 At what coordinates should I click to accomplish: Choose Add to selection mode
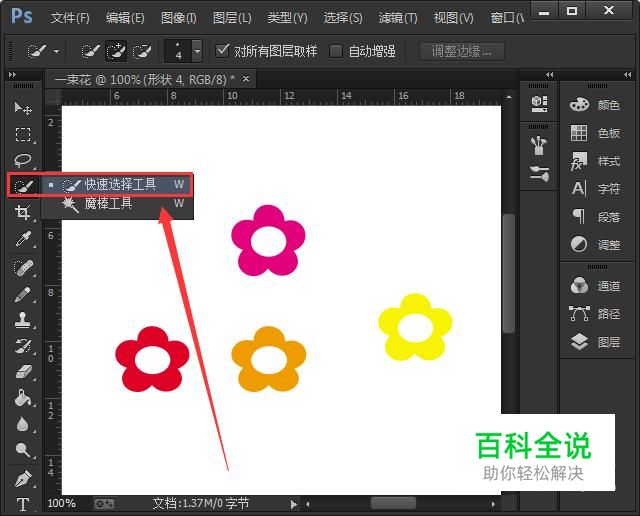pyautogui.click(x=116, y=51)
